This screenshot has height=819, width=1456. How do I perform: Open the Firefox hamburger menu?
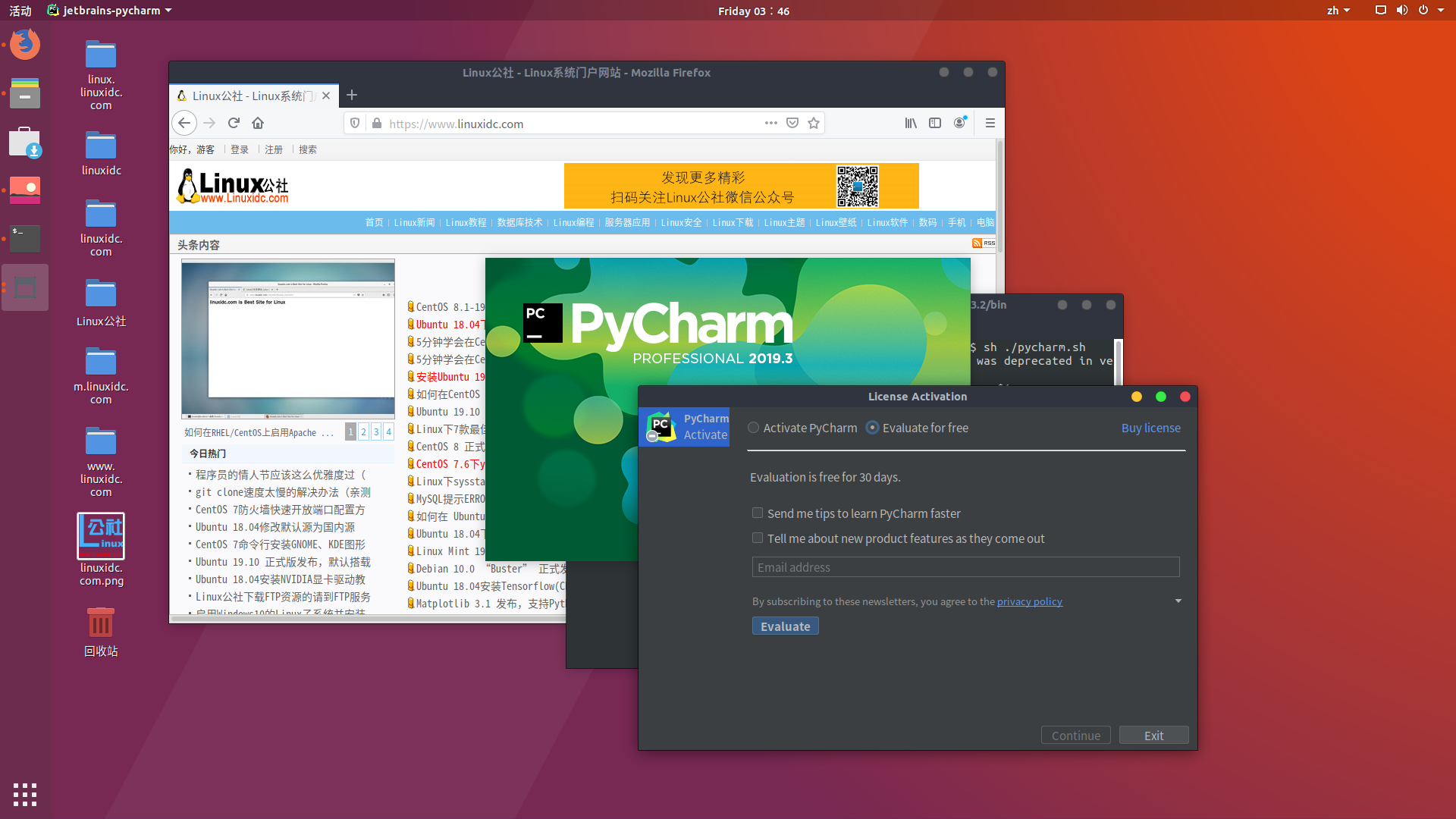pos(990,123)
